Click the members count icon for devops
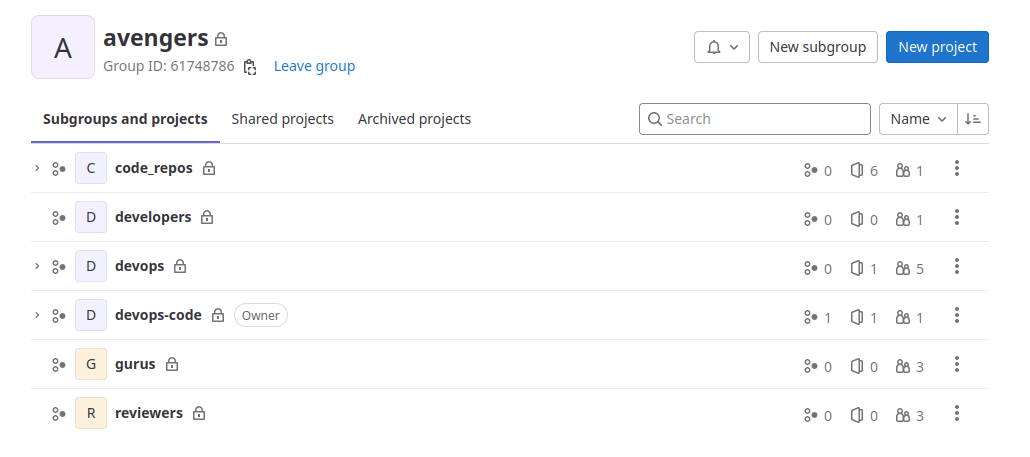This screenshot has height=457, width=1030. point(903,268)
